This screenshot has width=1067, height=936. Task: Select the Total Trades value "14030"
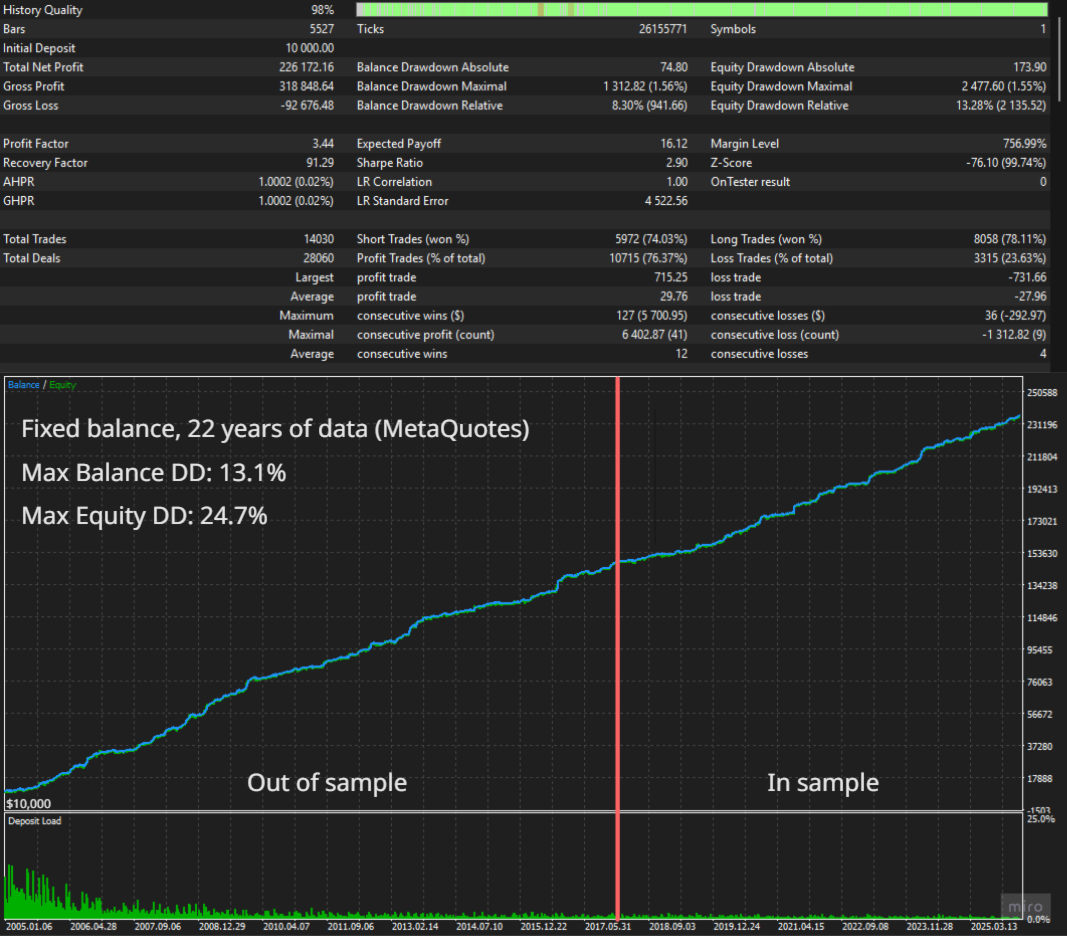click(x=318, y=239)
